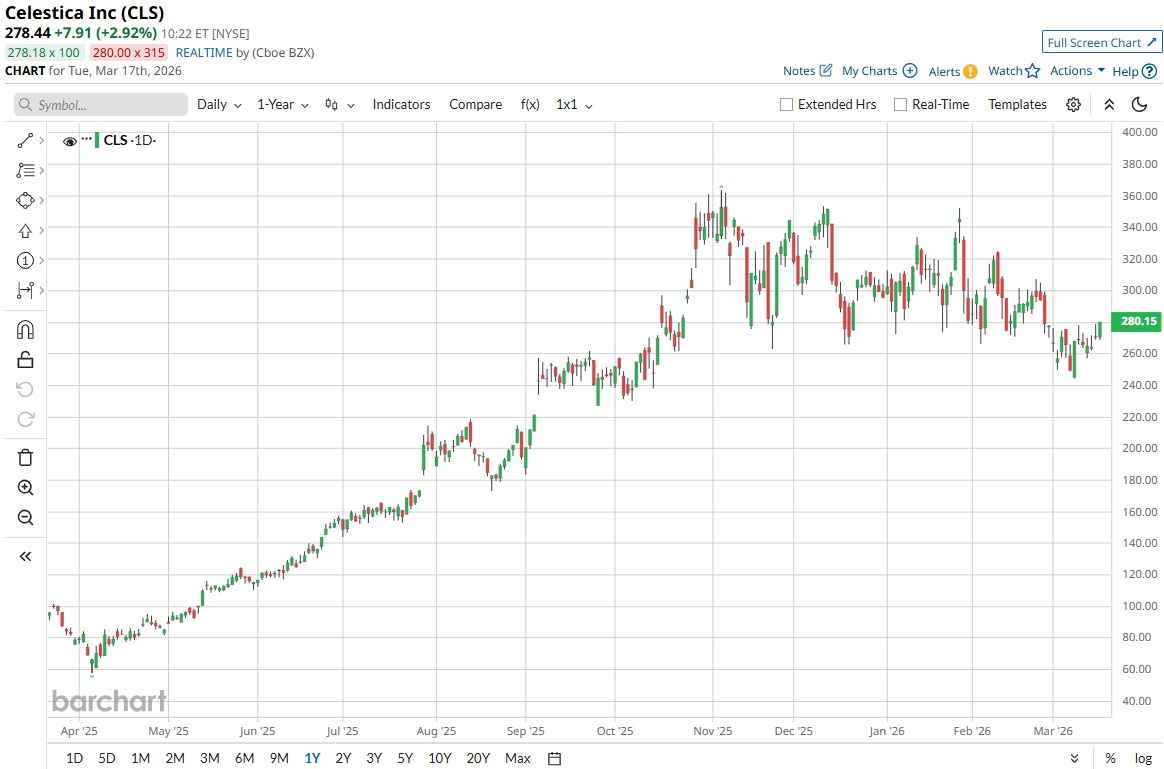Click the green bid 278.18 x 100
Viewport: 1164px width, 769px height.
(x=44, y=53)
